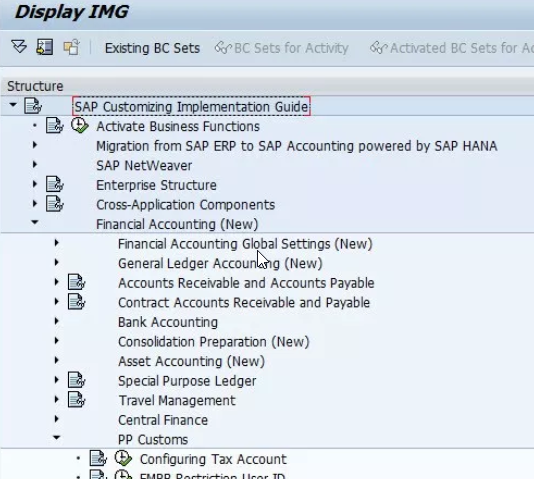Click the Structure column header
Viewport: 534px width, 479px height.
pyautogui.click(x=35, y=86)
